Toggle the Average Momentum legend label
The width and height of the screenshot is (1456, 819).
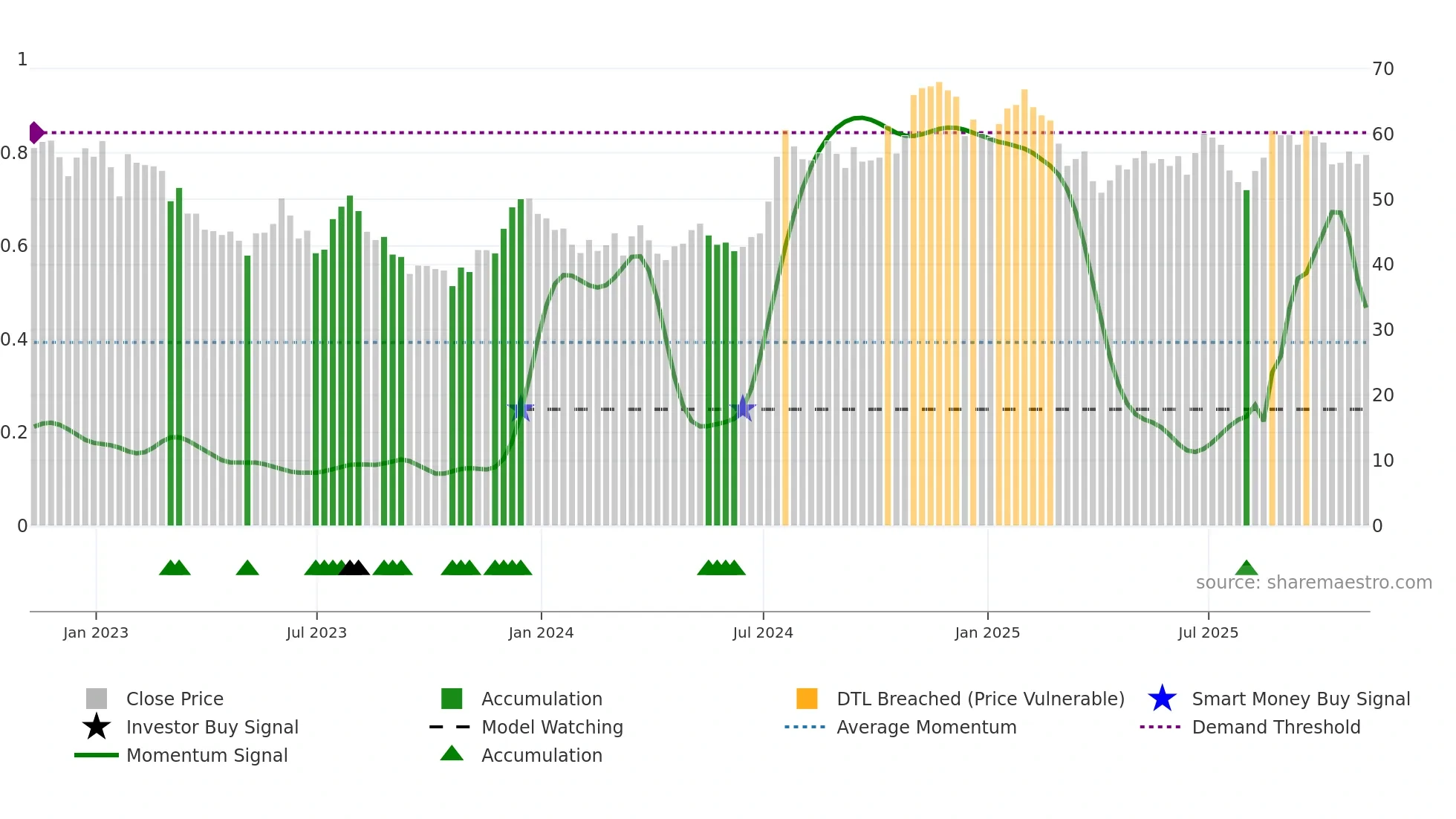point(926,727)
